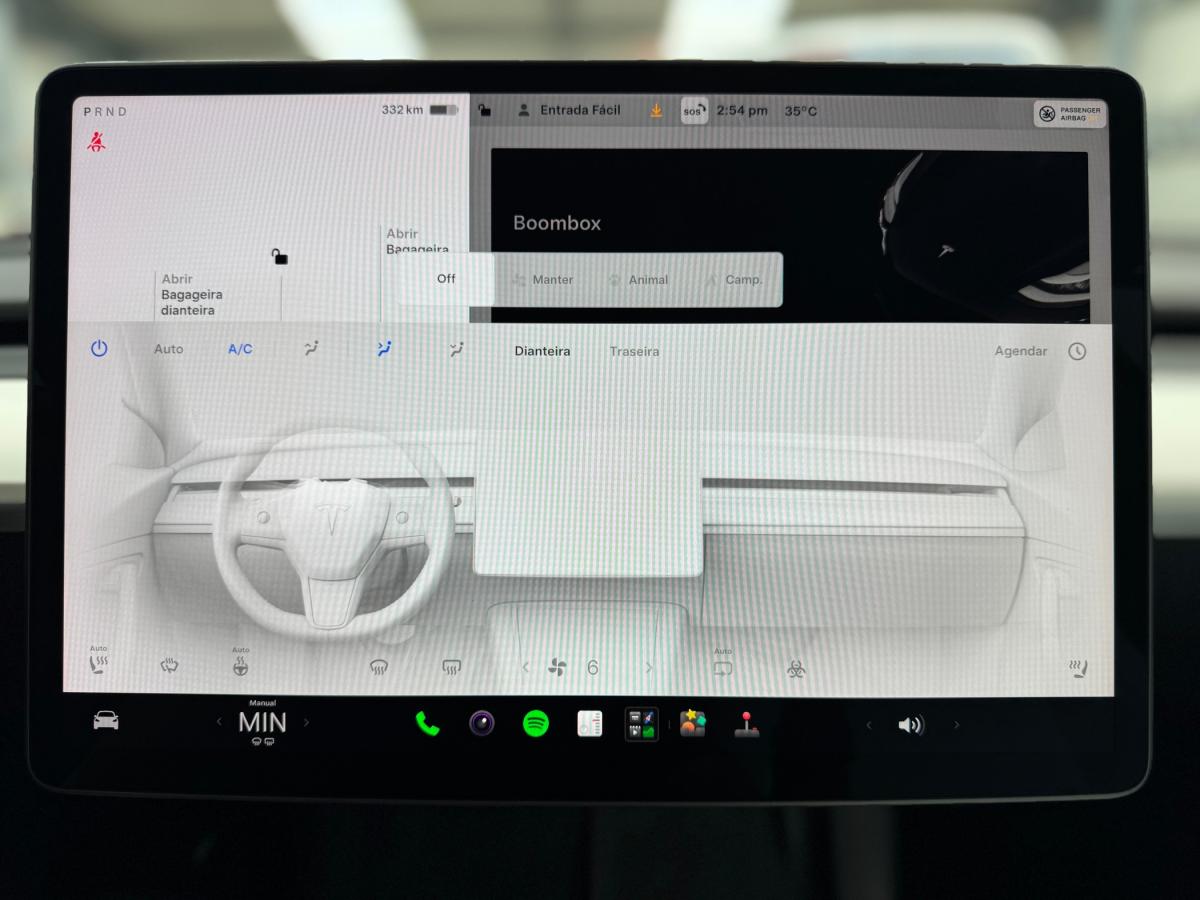Select the blue highlighted middle airflow icon
The image size is (1200, 900).
[x=384, y=349]
